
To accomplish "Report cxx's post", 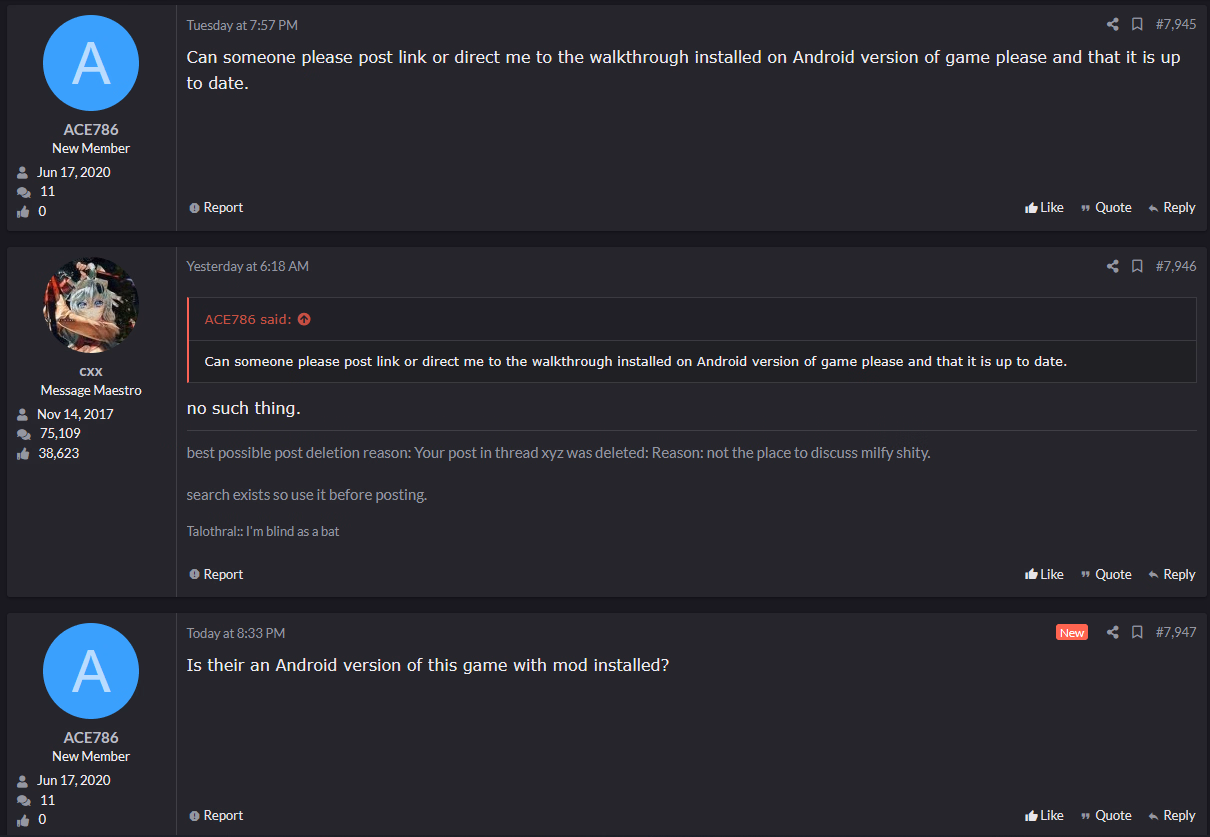I will click(x=216, y=575).
